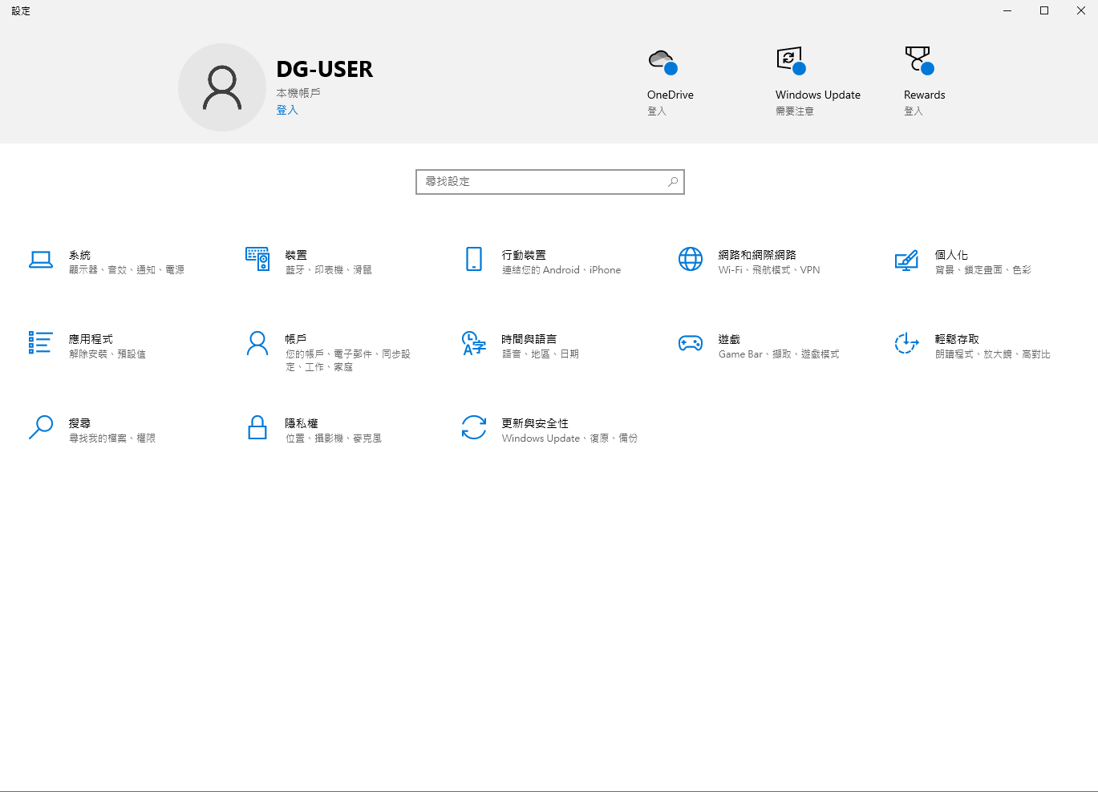The width and height of the screenshot is (1098, 792).
Task: Open the 更新與安全性 refresh arrows icon
Action: (474, 427)
